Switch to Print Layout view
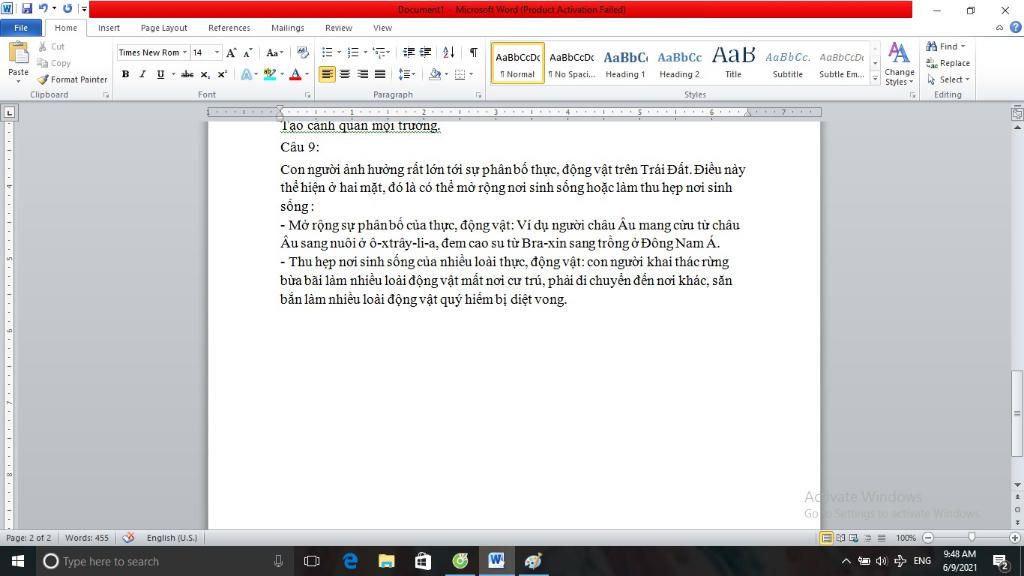Screen dimensions: 1024x576 (826, 537)
